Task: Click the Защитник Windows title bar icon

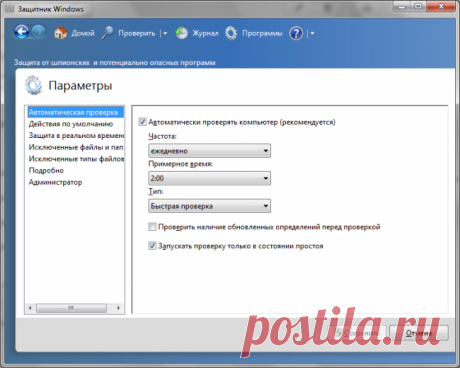Action: [x=9, y=8]
